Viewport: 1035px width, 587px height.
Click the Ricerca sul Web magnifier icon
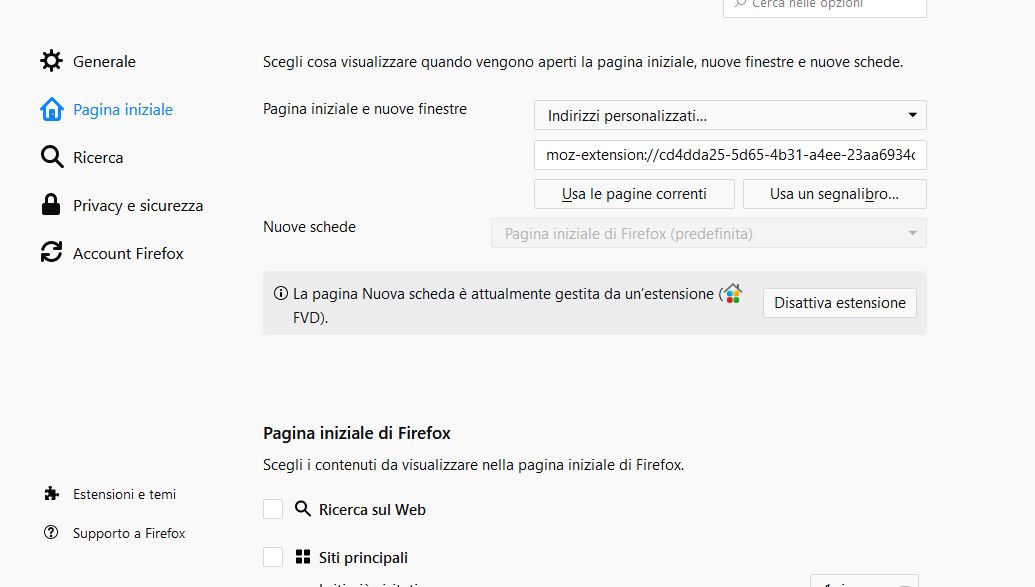tap(302, 508)
